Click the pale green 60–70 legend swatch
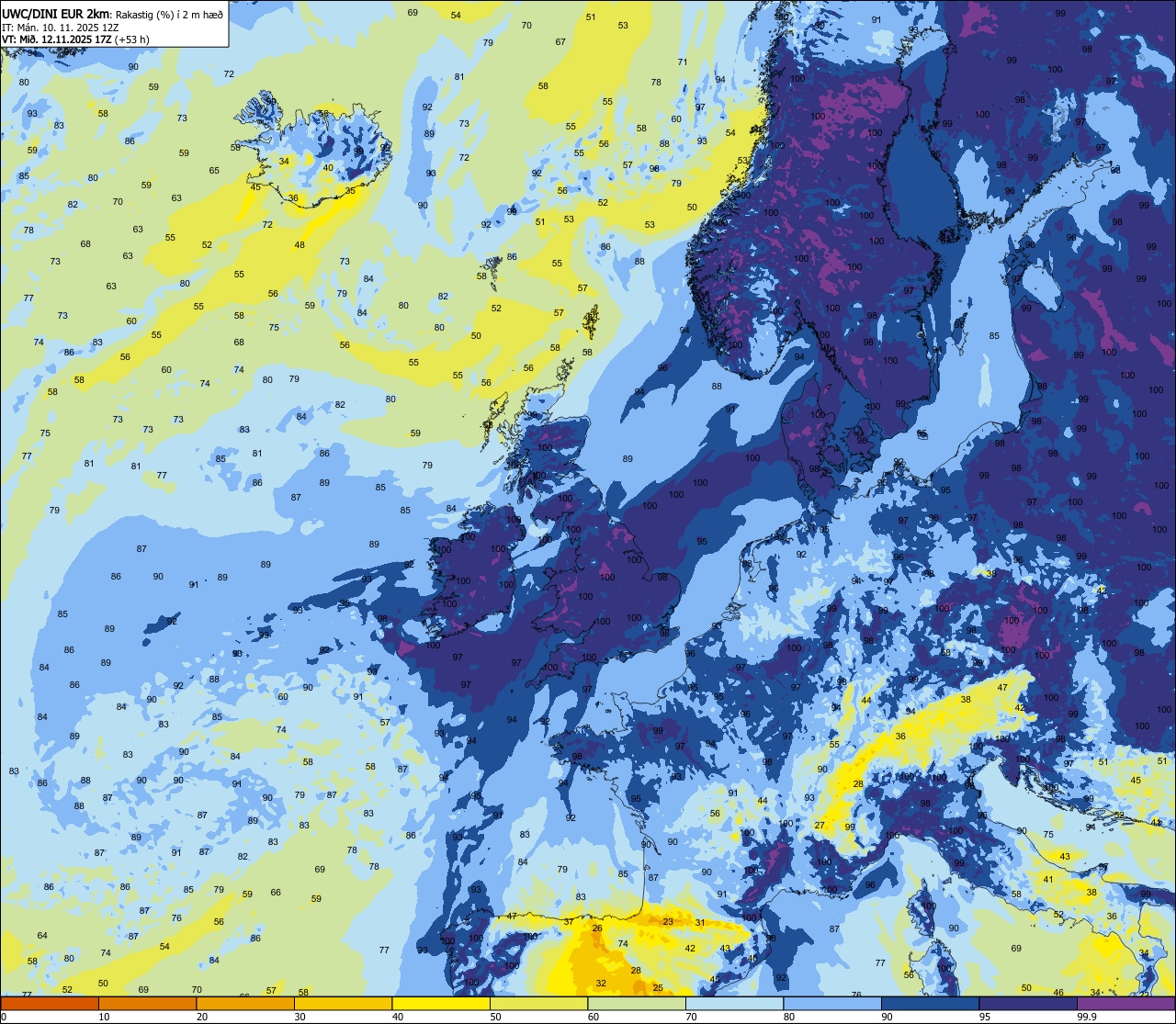1176x1024 pixels. click(x=637, y=1003)
